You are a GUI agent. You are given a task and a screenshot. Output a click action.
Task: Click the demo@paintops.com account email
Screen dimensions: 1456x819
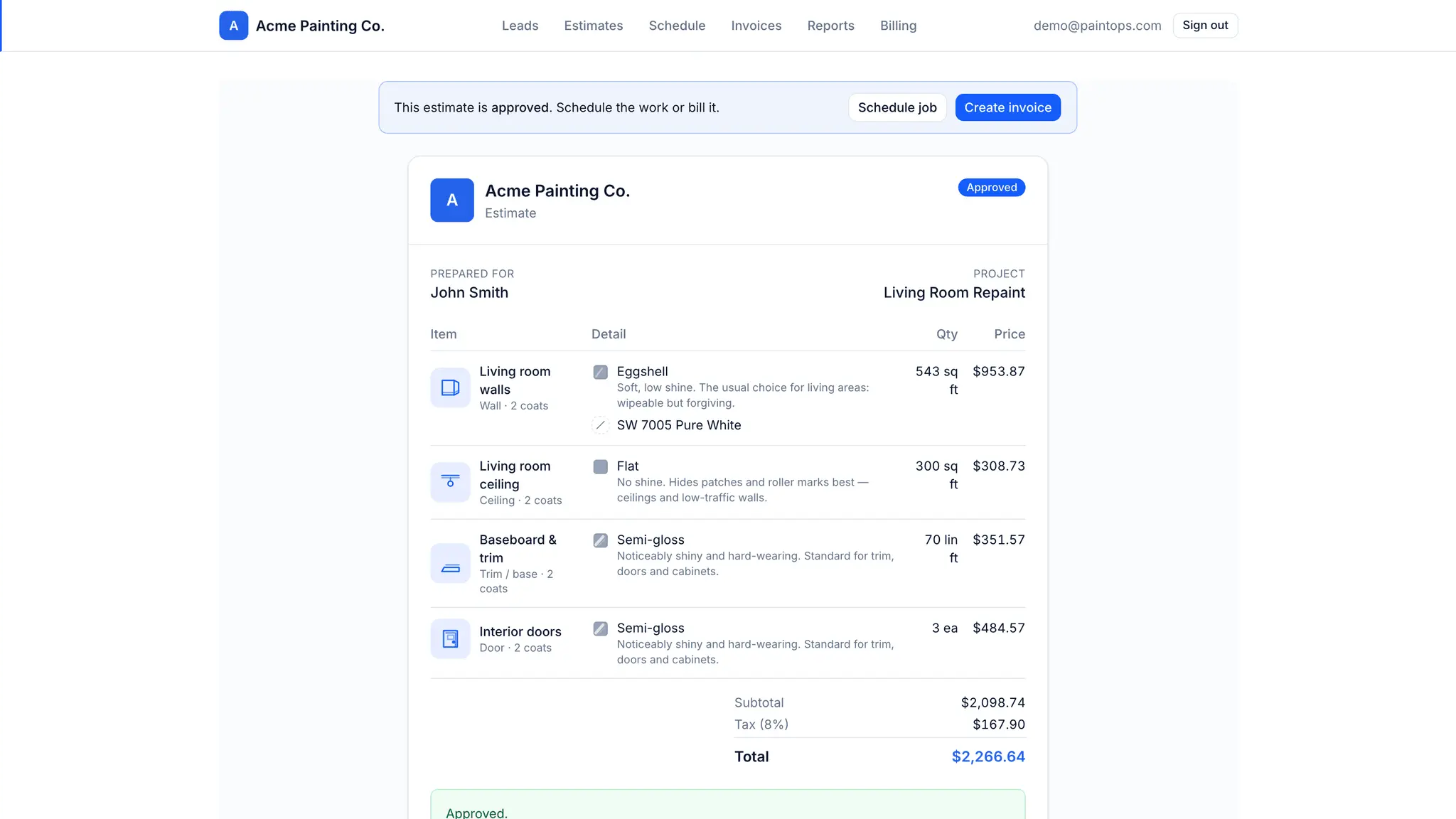(x=1097, y=26)
